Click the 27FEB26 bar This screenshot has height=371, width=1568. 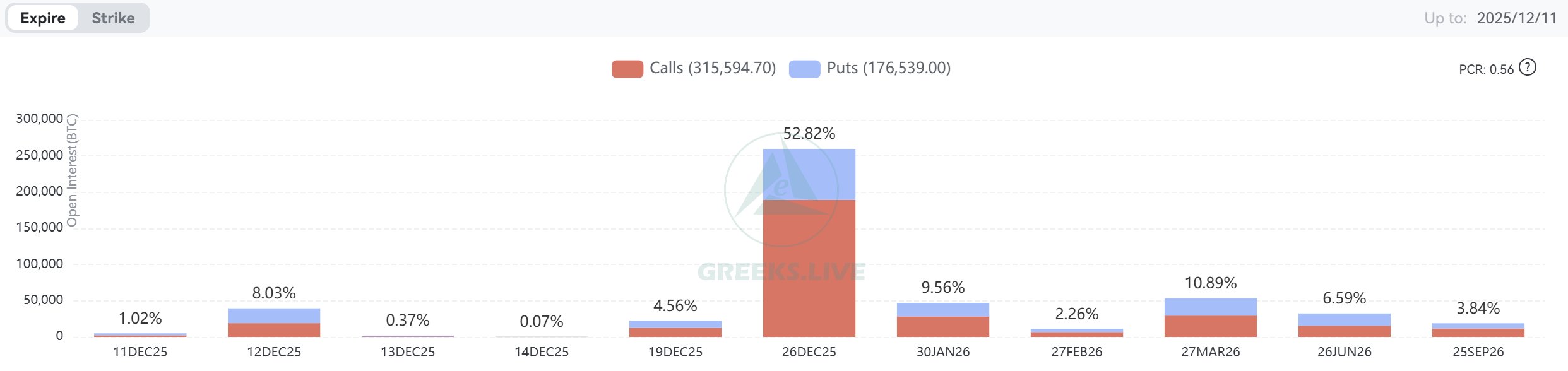coord(1076,333)
